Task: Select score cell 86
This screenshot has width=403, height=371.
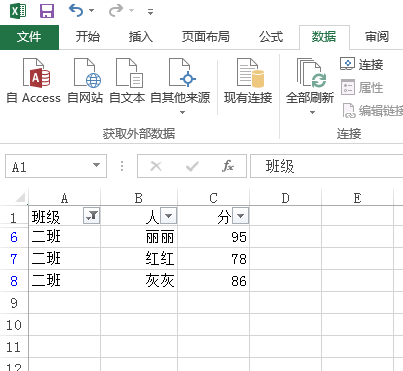Action: (214, 281)
